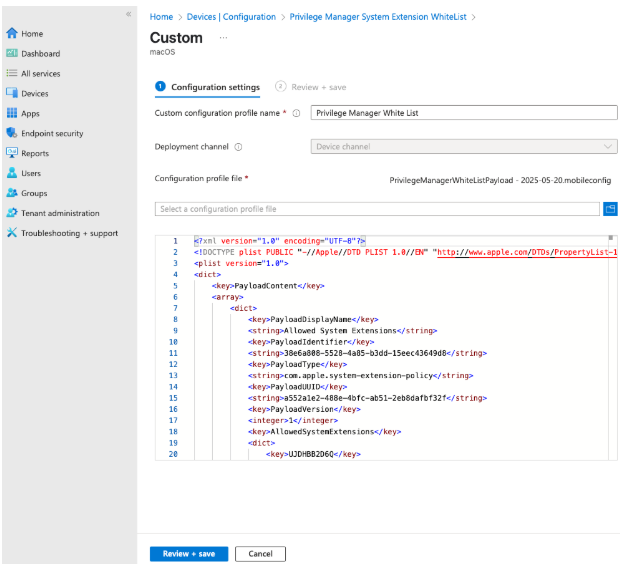
Task: Click the PayloadVersion key on line 16
Action: point(304,409)
